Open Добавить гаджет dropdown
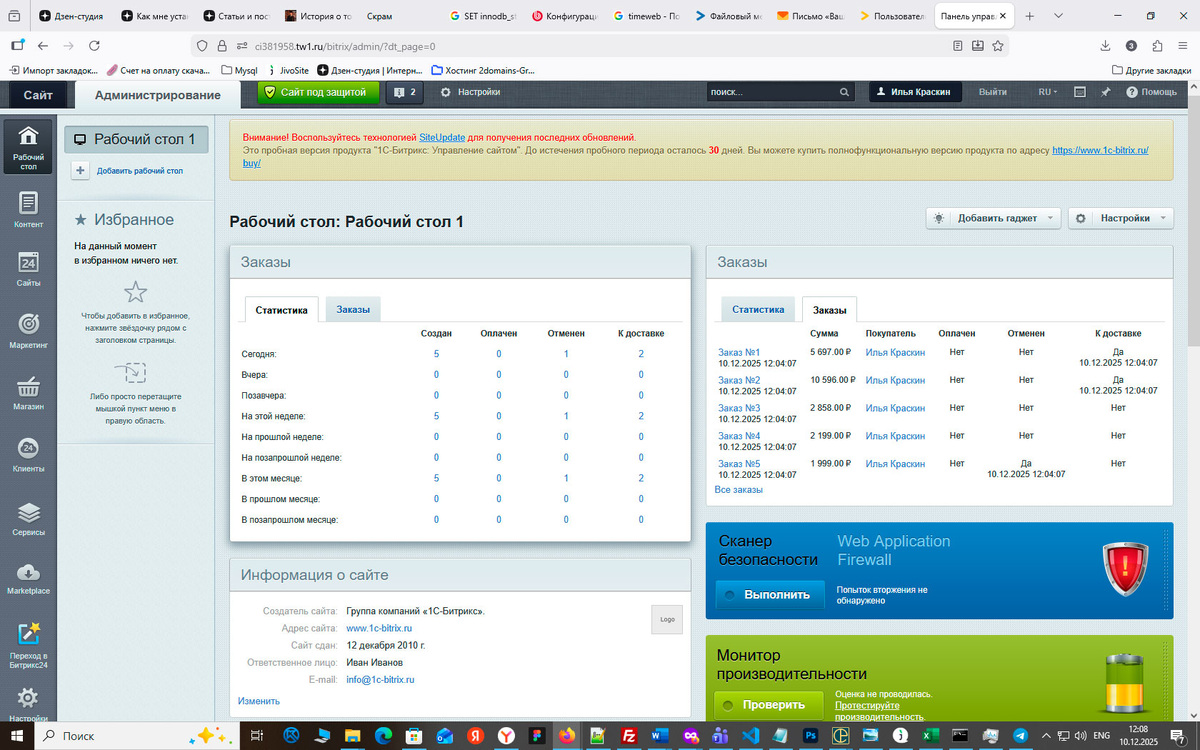 993,218
